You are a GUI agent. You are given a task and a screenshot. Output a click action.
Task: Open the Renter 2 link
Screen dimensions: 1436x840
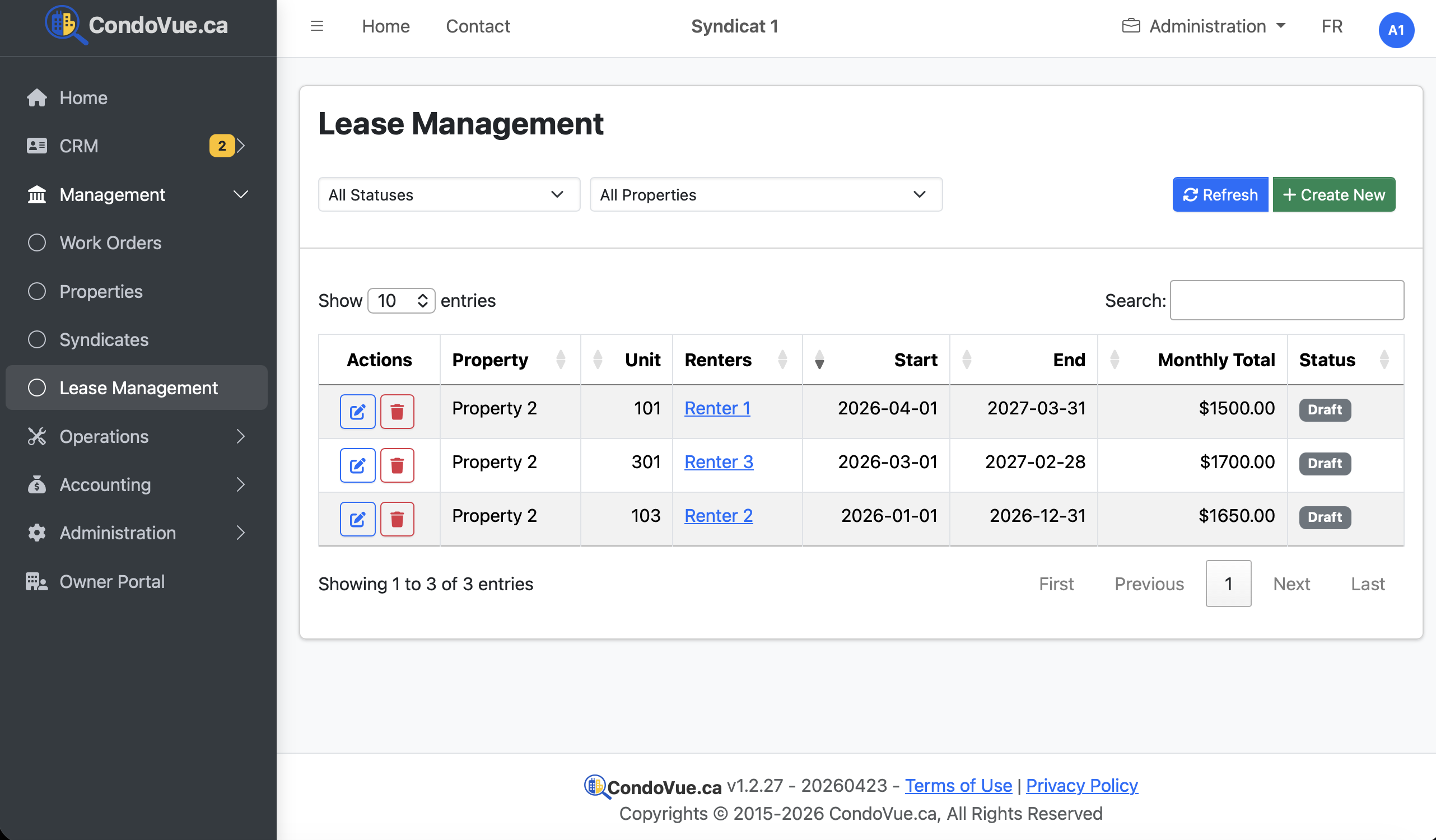719,515
